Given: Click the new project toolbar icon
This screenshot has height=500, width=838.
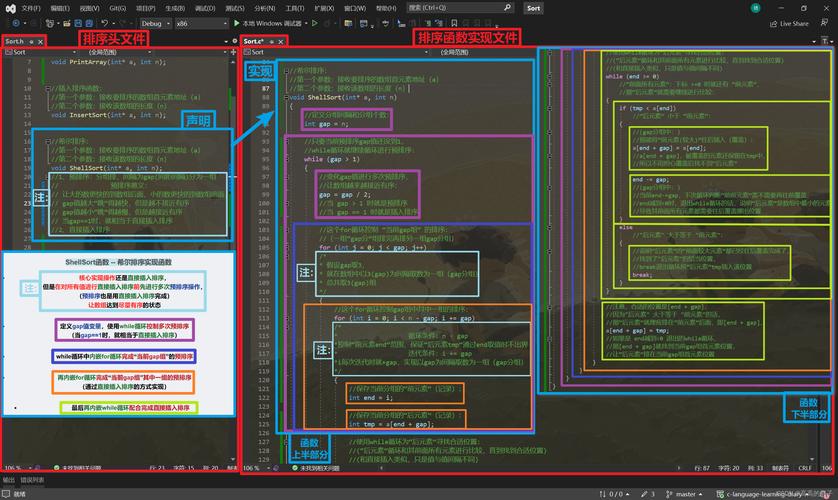Looking at the screenshot, I should (50, 24).
